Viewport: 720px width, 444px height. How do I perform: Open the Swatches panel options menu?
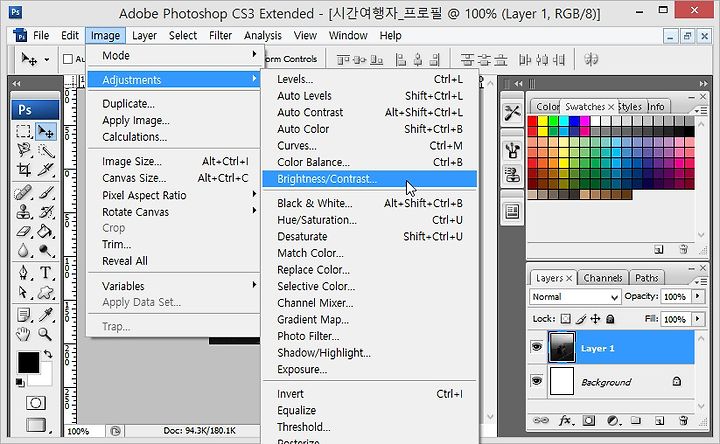(x=700, y=111)
